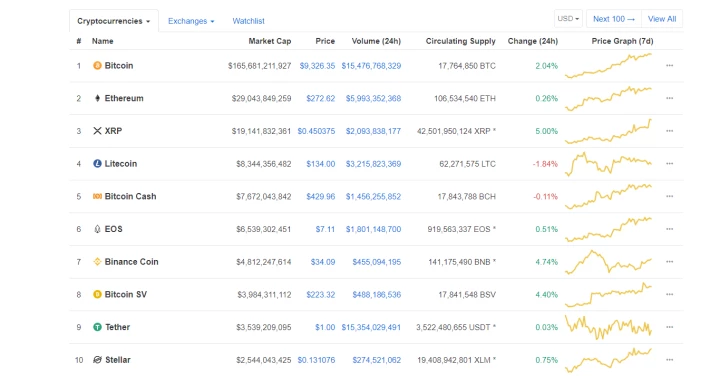Viewport: 710px width, 376px height.
Task: Open the more options menu for Stellar
Action: 670,360
